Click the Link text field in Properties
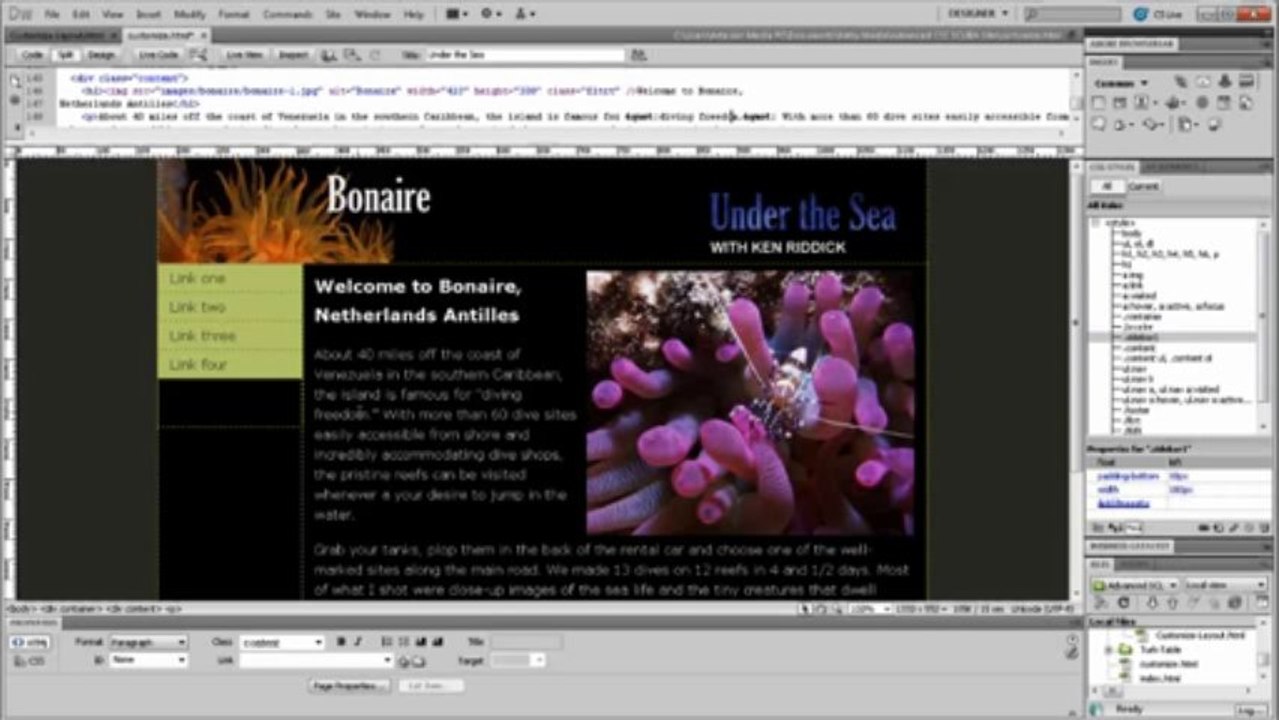 [x=316, y=660]
